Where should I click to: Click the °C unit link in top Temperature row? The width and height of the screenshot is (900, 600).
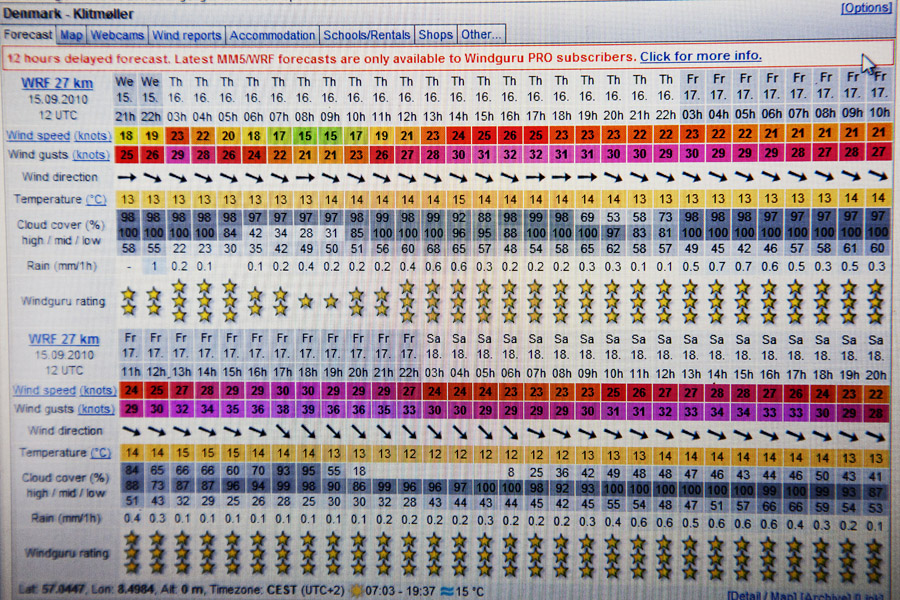pos(97,199)
